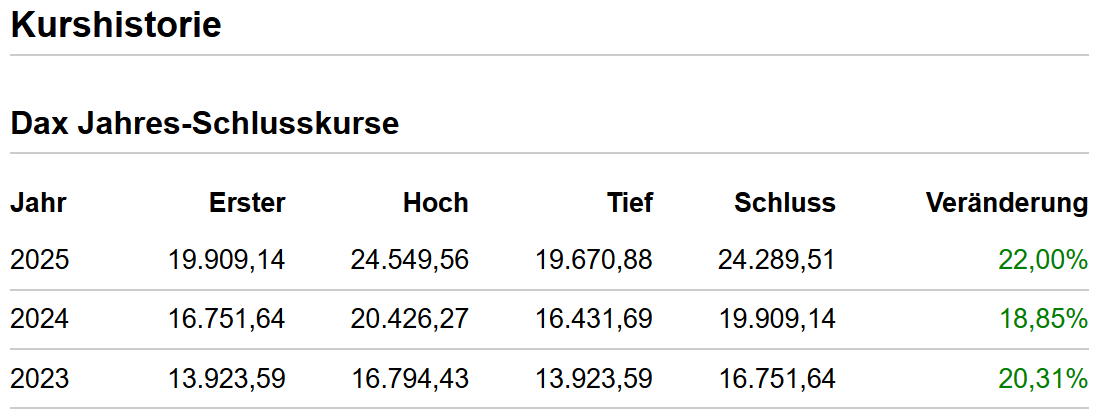
Task: Select the Tief column header
Action: (630, 203)
